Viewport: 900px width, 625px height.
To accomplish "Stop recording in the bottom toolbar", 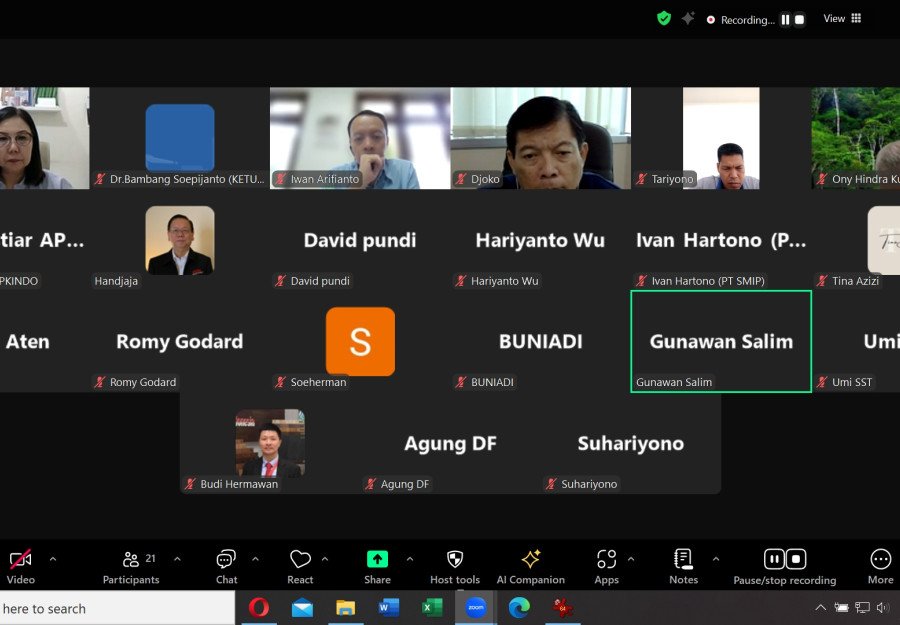I will point(796,559).
